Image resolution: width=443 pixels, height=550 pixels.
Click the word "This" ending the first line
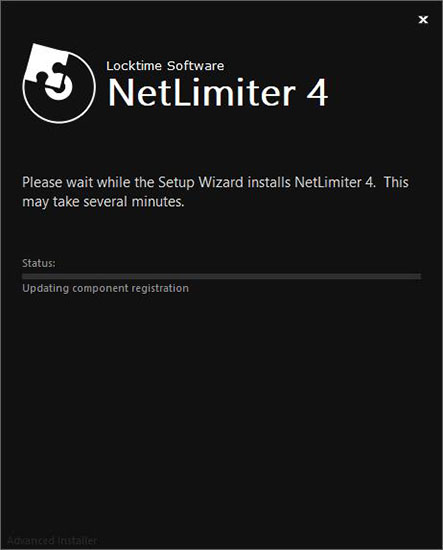click(x=396, y=182)
